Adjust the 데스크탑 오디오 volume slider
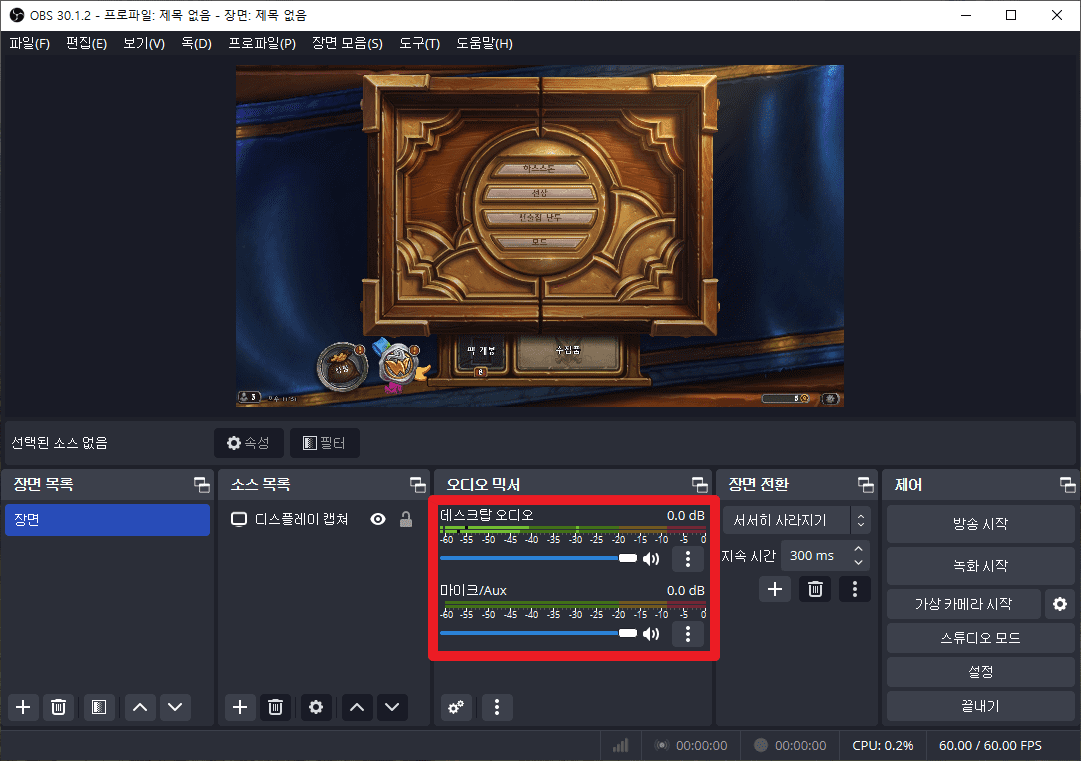The height and width of the screenshot is (761, 1081). point(538,558)
